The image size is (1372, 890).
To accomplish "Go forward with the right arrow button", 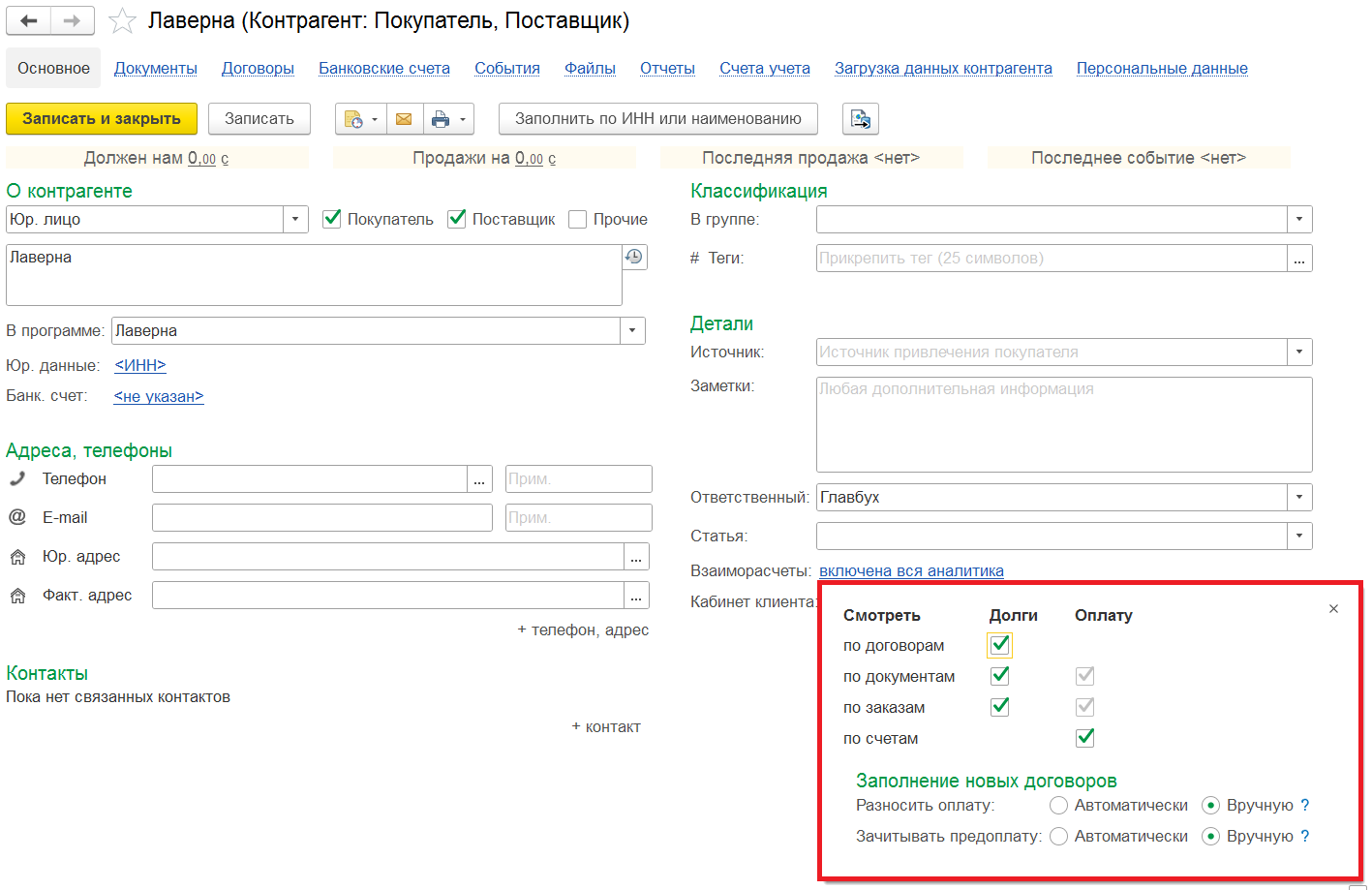I will 73,20.
